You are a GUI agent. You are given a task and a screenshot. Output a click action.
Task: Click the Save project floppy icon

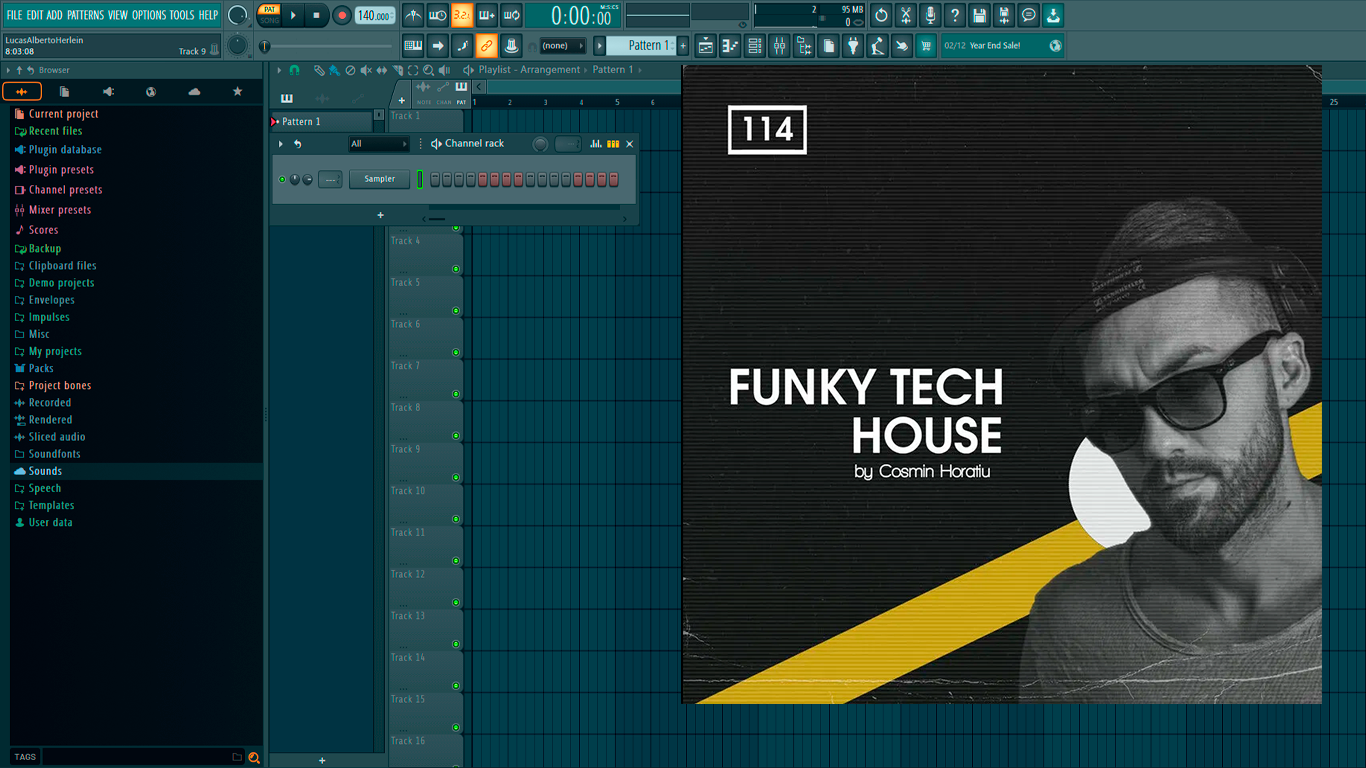tap(979, 15)
